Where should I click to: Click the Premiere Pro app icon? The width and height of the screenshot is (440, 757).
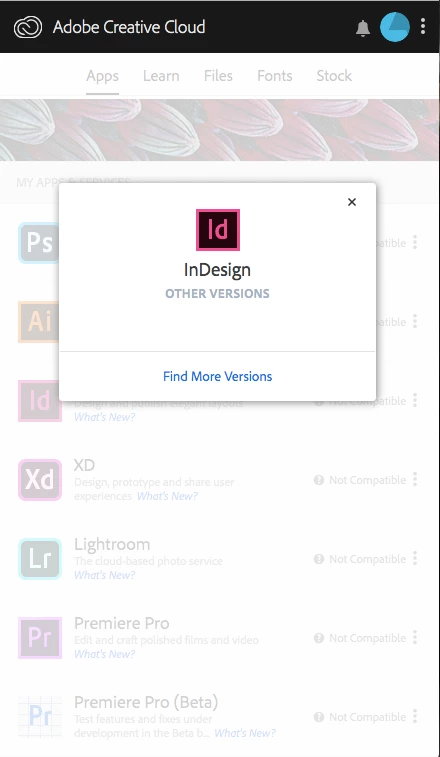tap(40, 638)
